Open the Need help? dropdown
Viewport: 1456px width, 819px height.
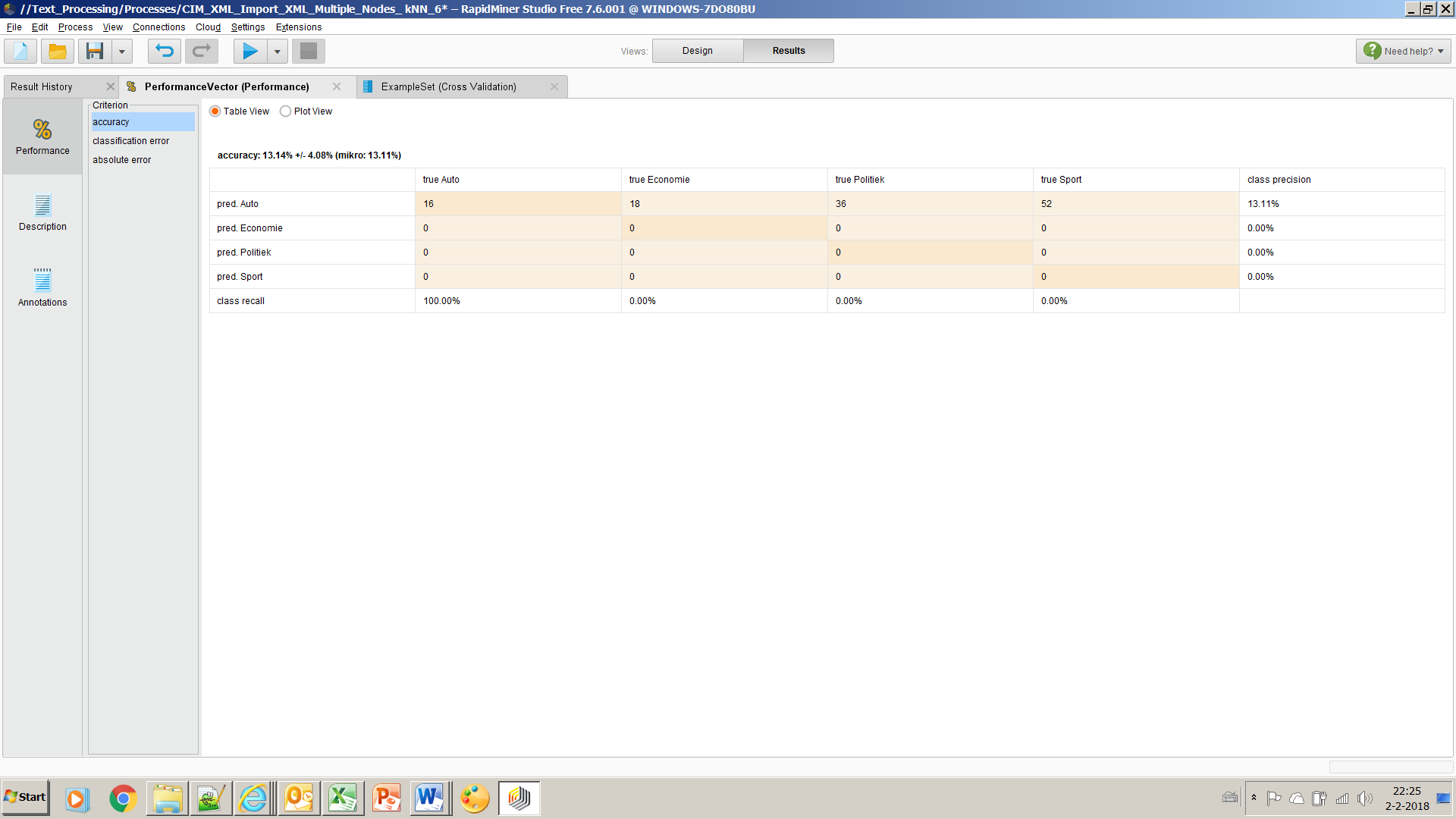(x=1404, y=51)
